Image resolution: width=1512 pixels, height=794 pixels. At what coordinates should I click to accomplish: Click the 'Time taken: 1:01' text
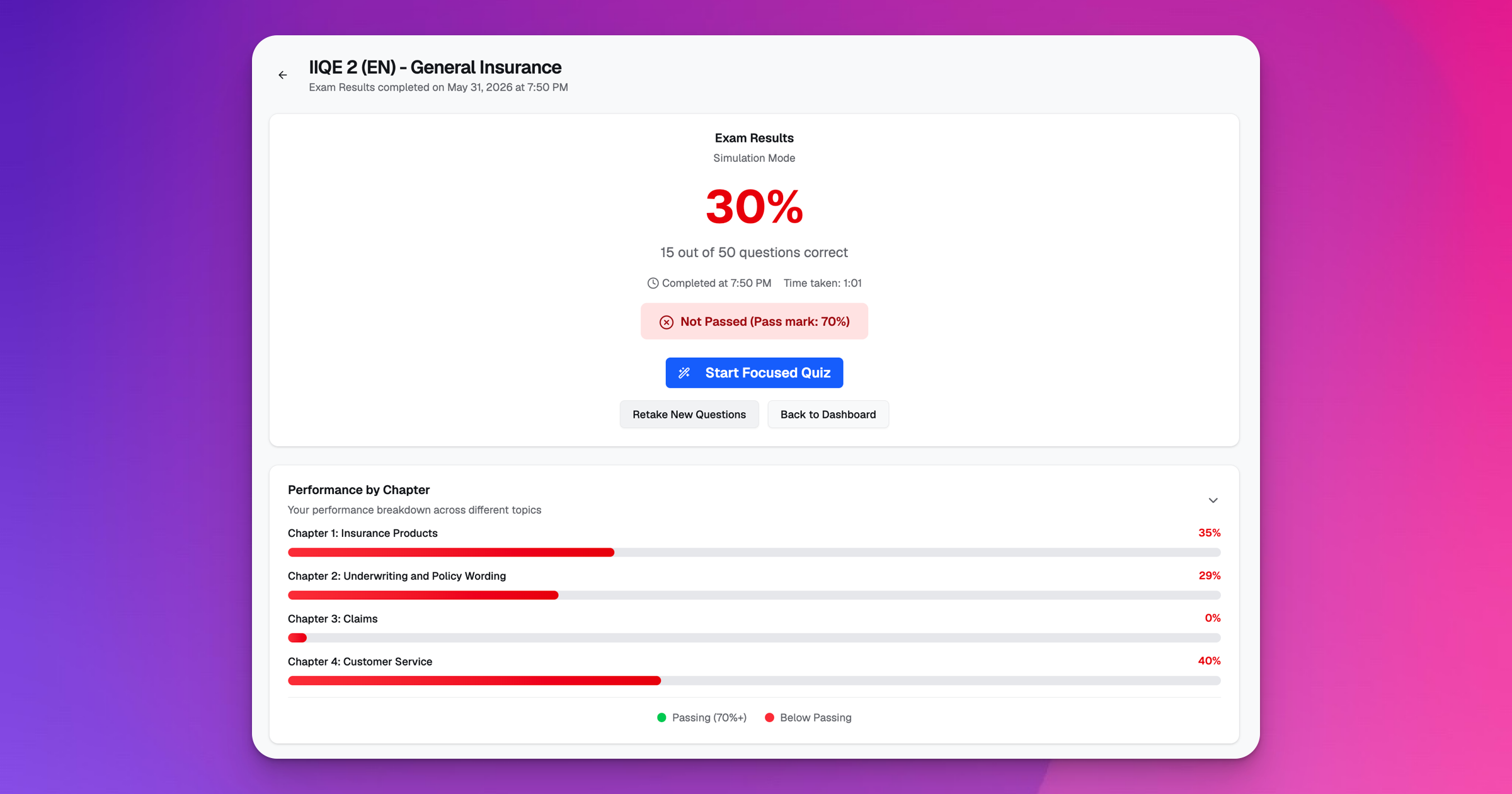click(822, 284)
